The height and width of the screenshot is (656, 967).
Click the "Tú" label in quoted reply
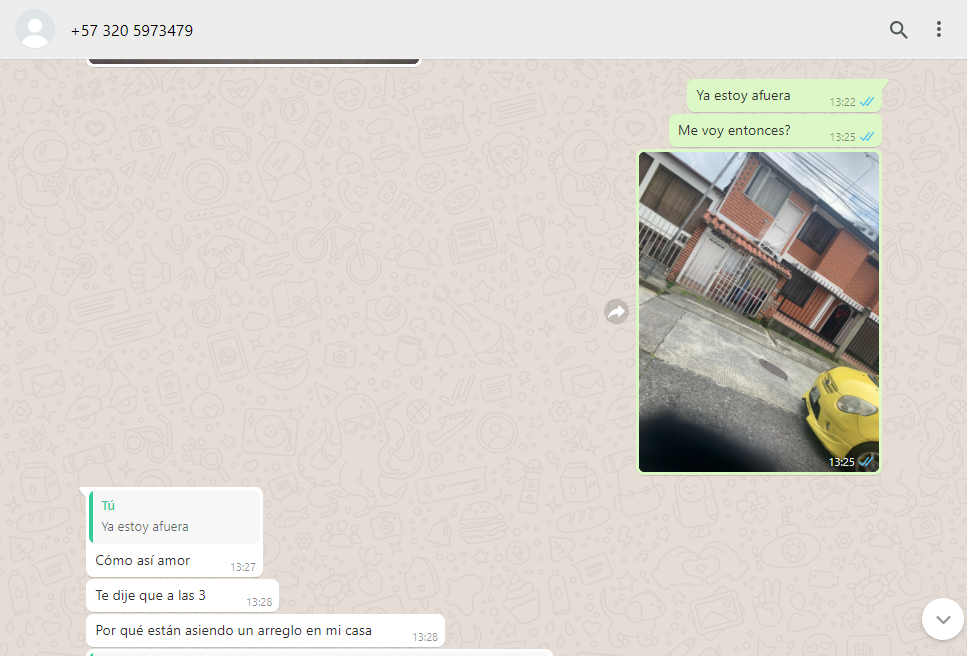pyautogui.click(x=108, y=505)
